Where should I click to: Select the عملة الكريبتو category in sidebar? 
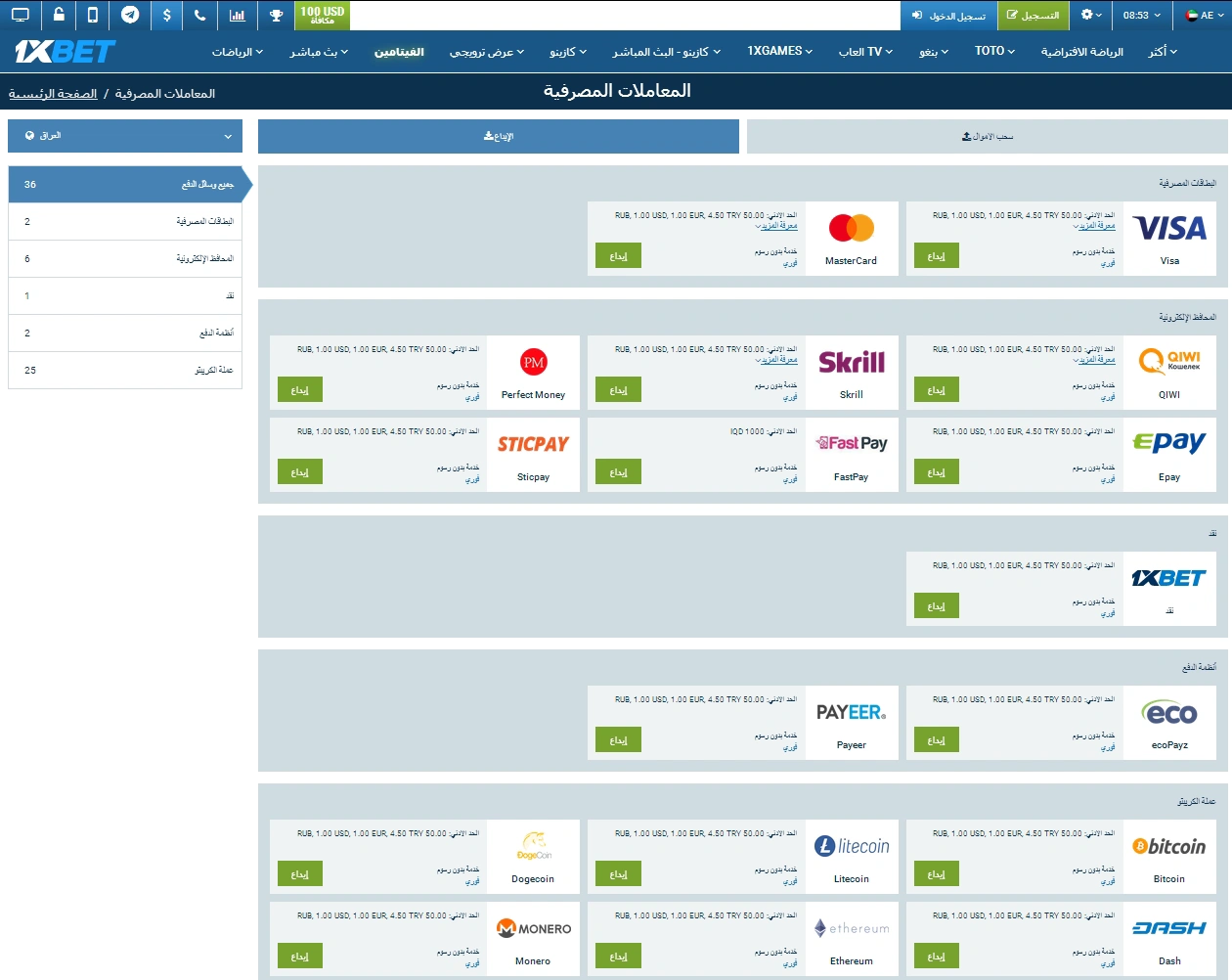(124, 371)
